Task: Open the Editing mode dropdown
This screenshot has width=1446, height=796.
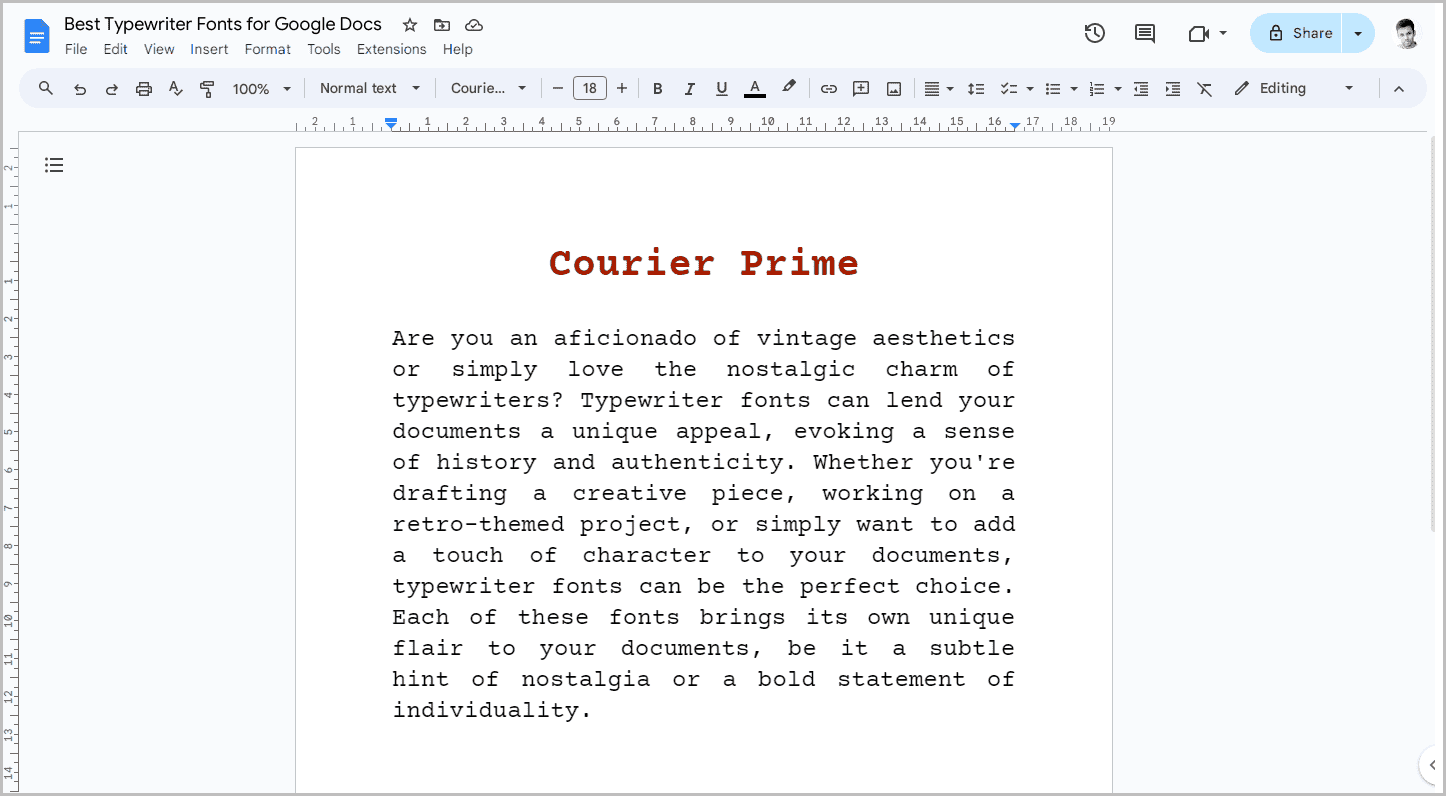Action: point(1294,88)
